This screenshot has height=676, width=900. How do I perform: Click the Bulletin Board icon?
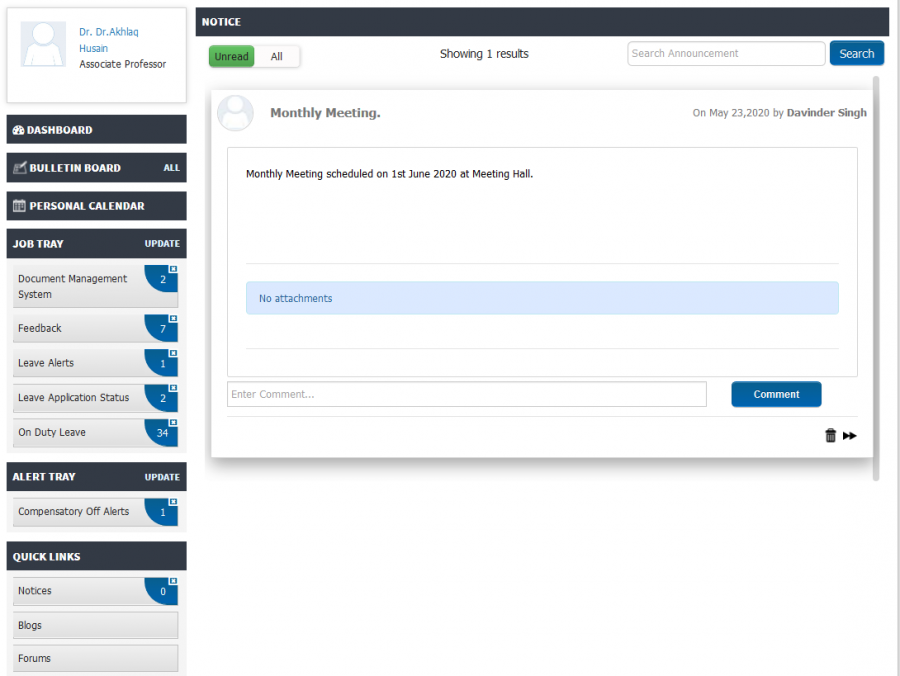[20, 168]
